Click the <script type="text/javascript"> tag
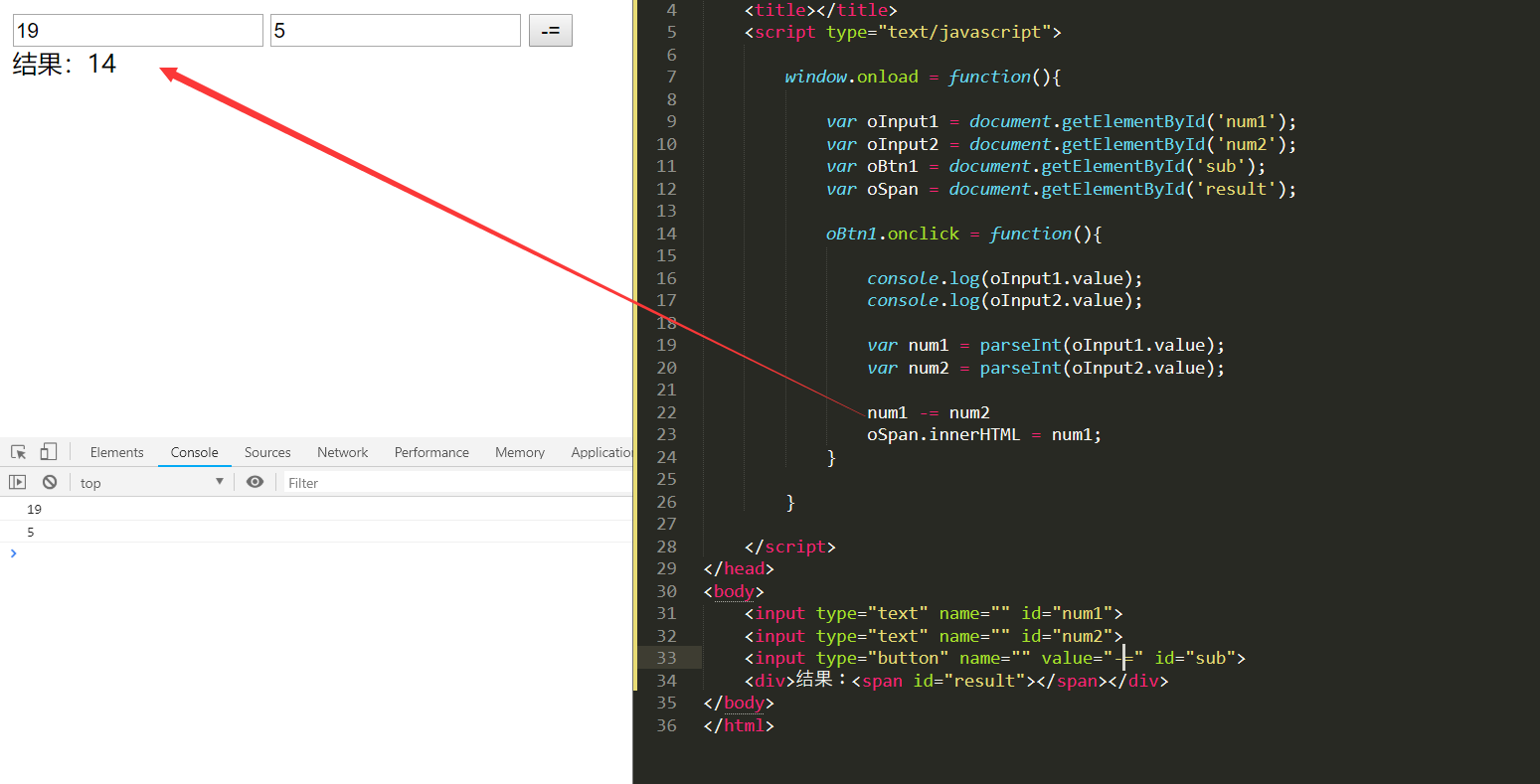Image resolution: width=1540 pixels, height=784 pixels. coord(903,32)
